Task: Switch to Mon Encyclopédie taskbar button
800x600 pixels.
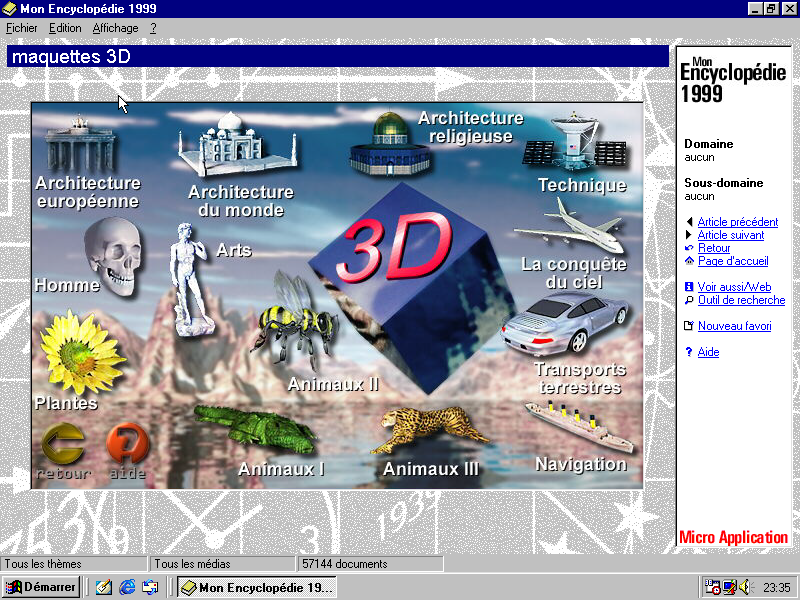Action: tap(257, 587)
